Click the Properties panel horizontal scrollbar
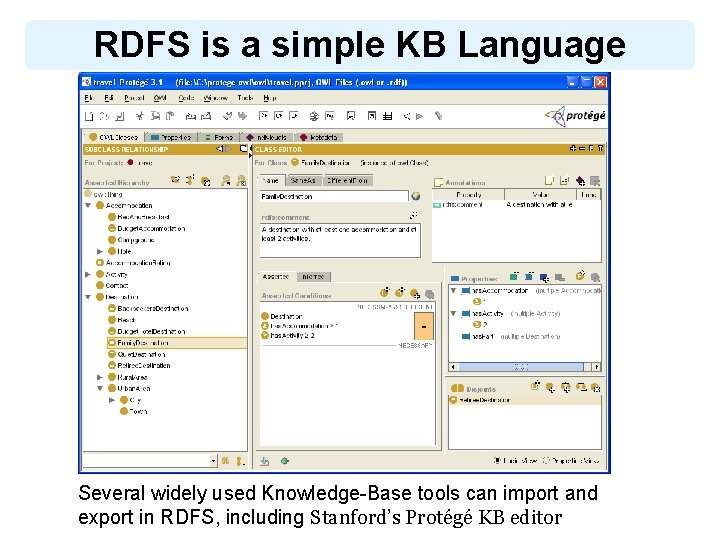The width and height of the screenshot is (720, 540). pos(524,367)
